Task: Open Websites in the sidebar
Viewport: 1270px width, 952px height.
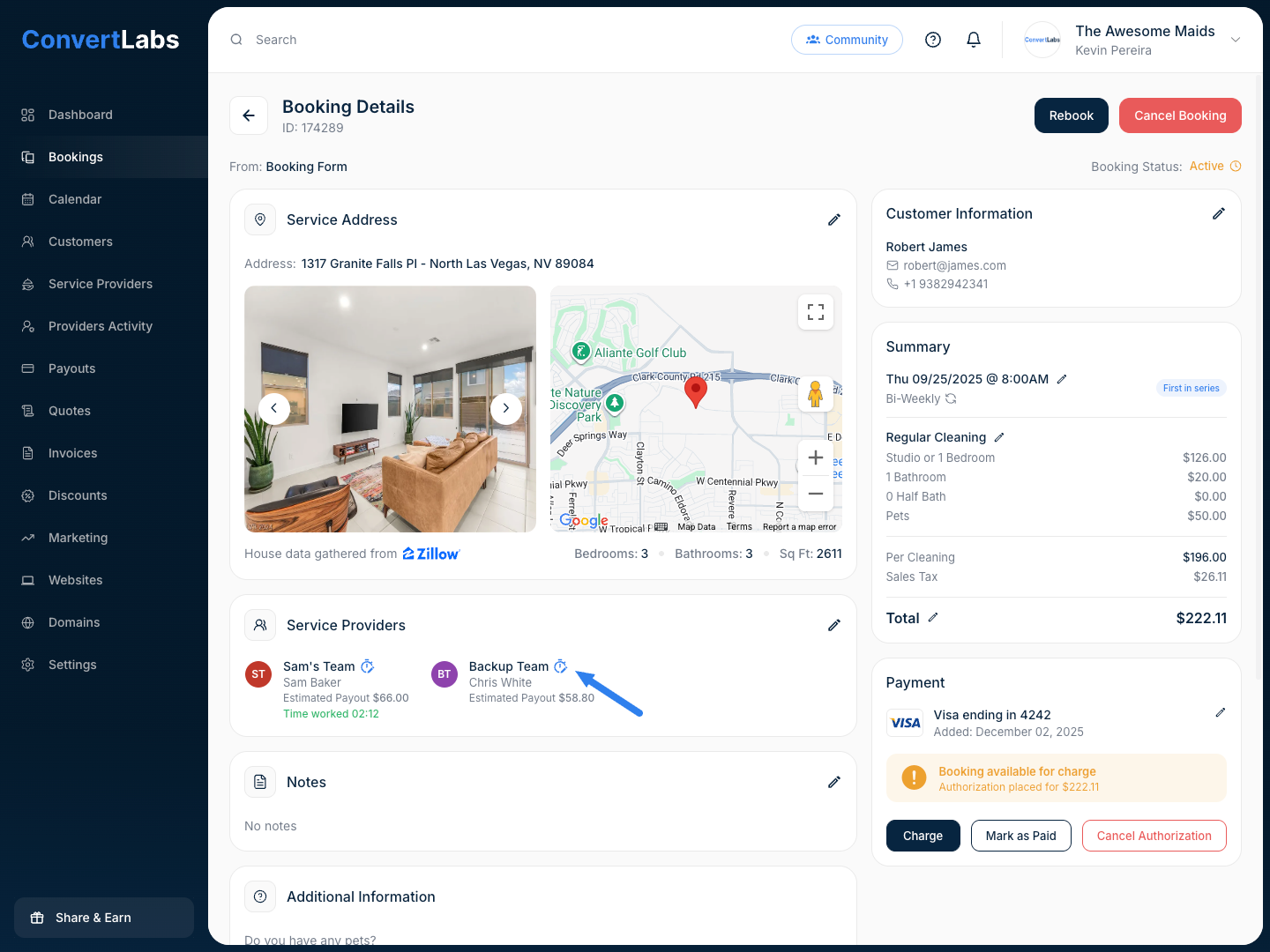Action: tap(104, 580)
